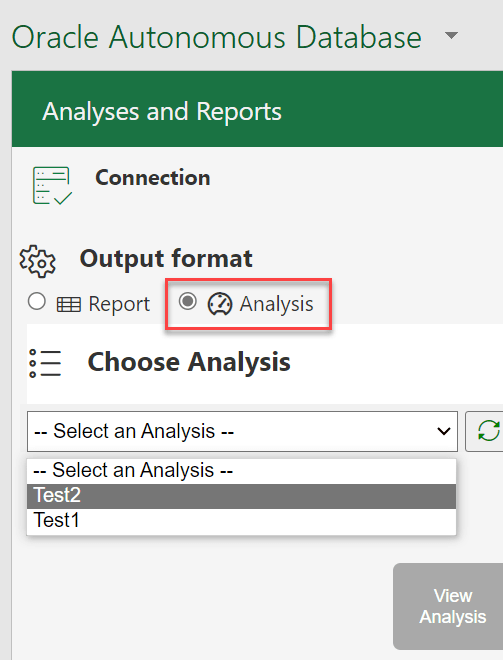The height and width of the screenshot is (660, 503).
Task: Pick Test1 from the analysis list
Action: click(241, 520)
